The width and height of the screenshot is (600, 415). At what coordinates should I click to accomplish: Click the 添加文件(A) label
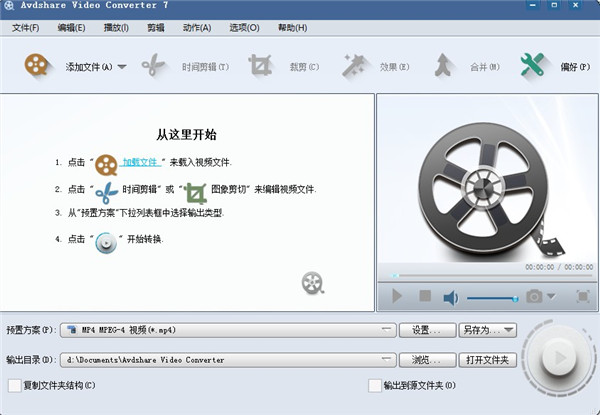[89, 67]
